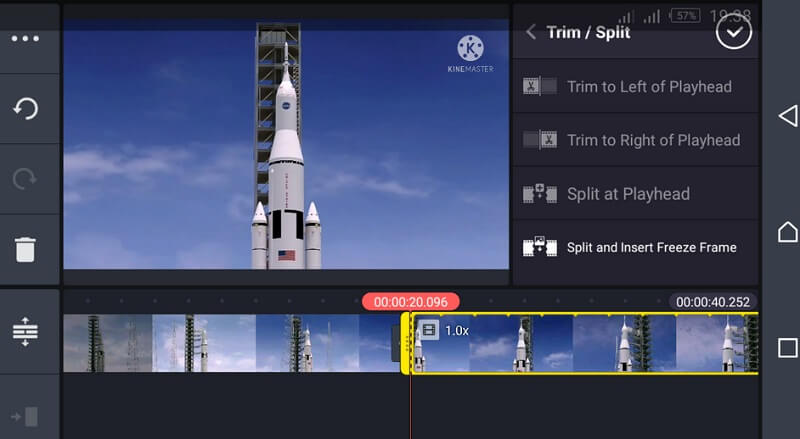Tap the rocket video preview
The image size is (800, 439).
(x=286, y=150)
